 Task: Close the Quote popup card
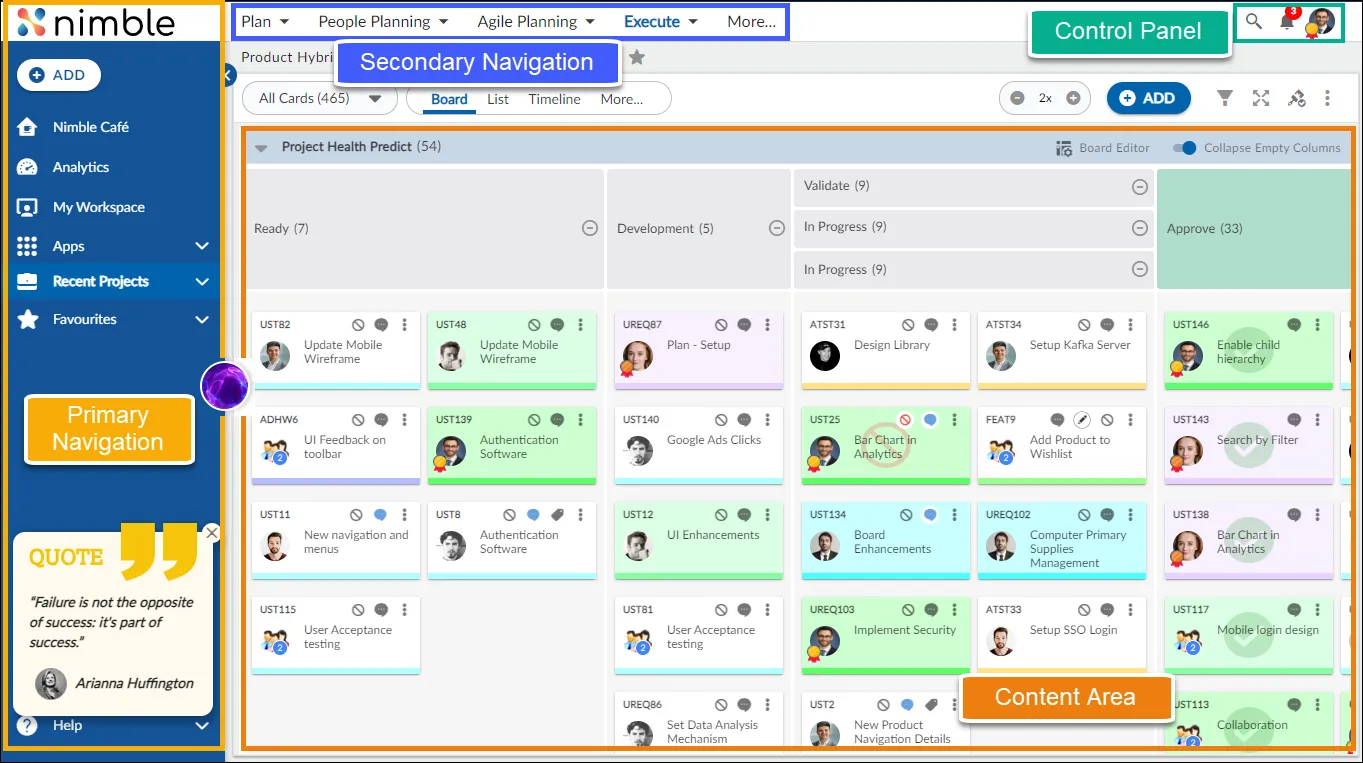(211, 533)
